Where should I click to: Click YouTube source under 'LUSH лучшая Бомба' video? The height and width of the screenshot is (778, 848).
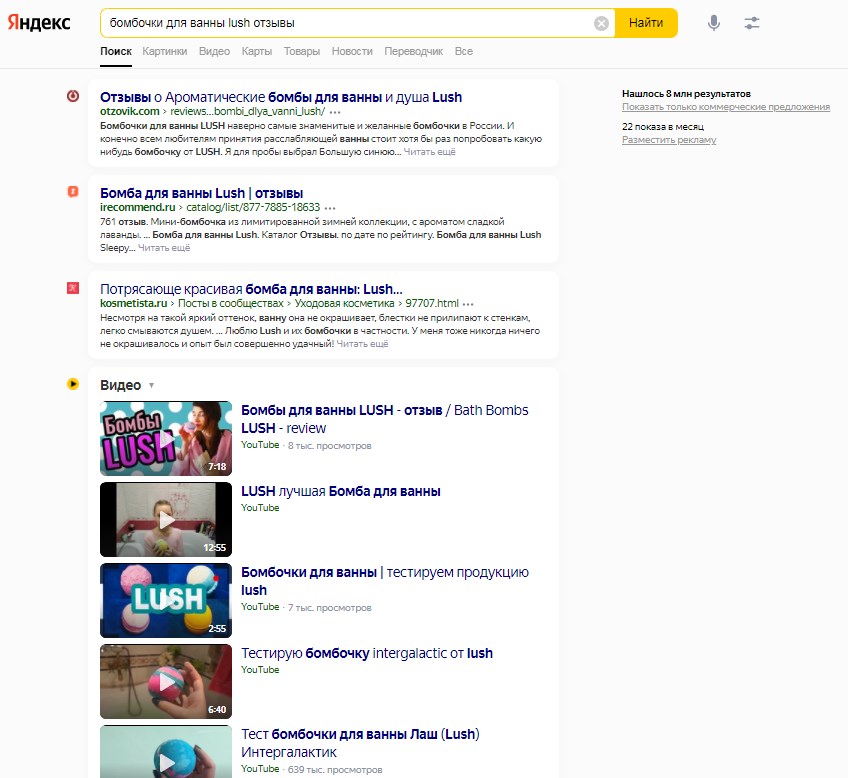coord(260,508)
